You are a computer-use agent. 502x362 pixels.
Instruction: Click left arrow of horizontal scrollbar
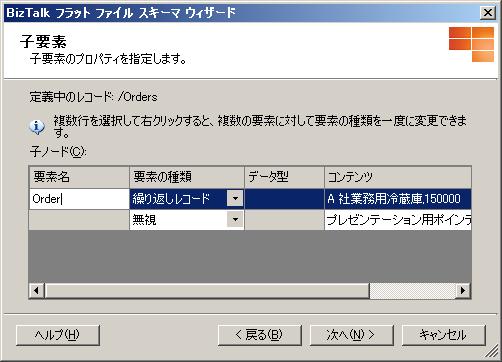click(36, 290)
